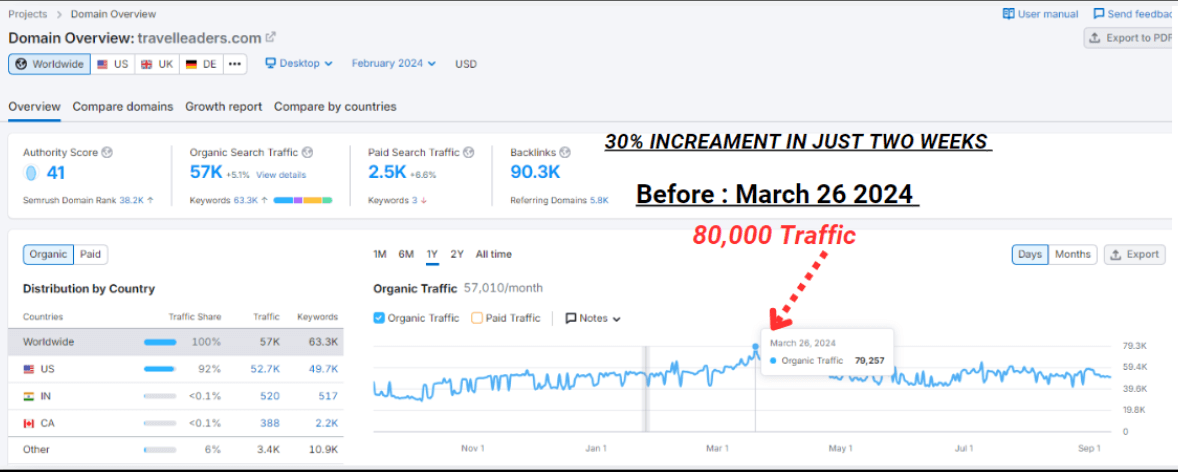
Task: Switch to the Compare domains tab
Action: point(122,106)
